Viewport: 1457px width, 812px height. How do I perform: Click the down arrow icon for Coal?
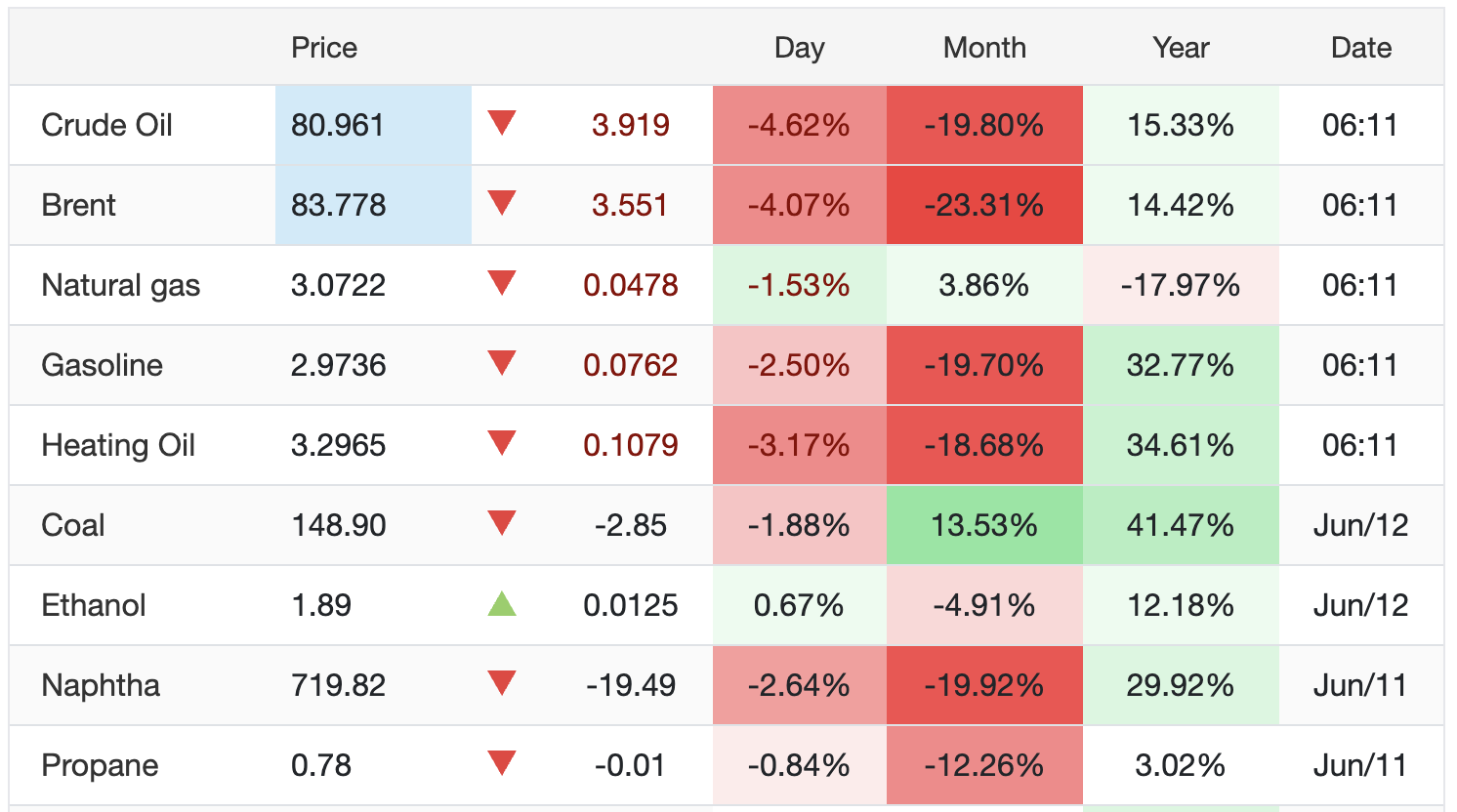(502, 523)
